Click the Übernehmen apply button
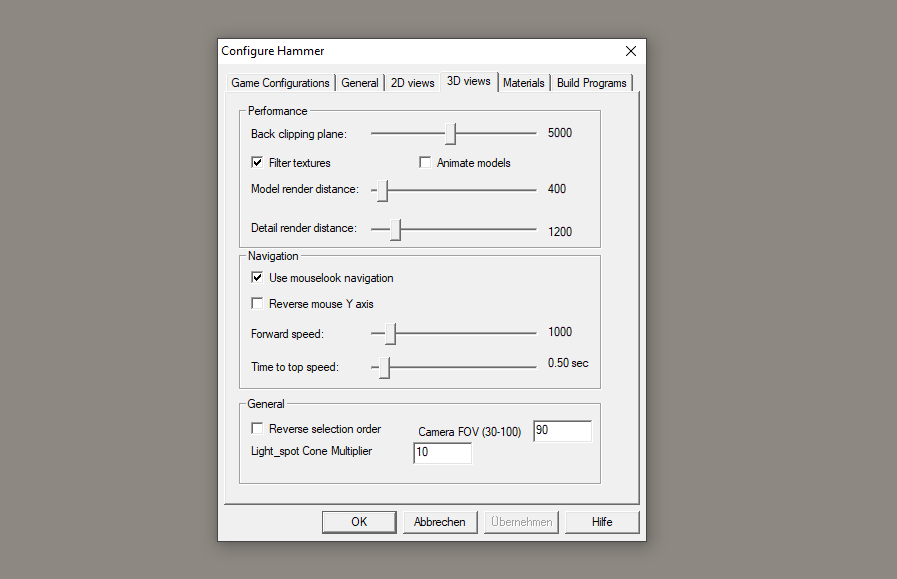Image resolution: width=897 pixels, height=579 pixels. (521, 522)
